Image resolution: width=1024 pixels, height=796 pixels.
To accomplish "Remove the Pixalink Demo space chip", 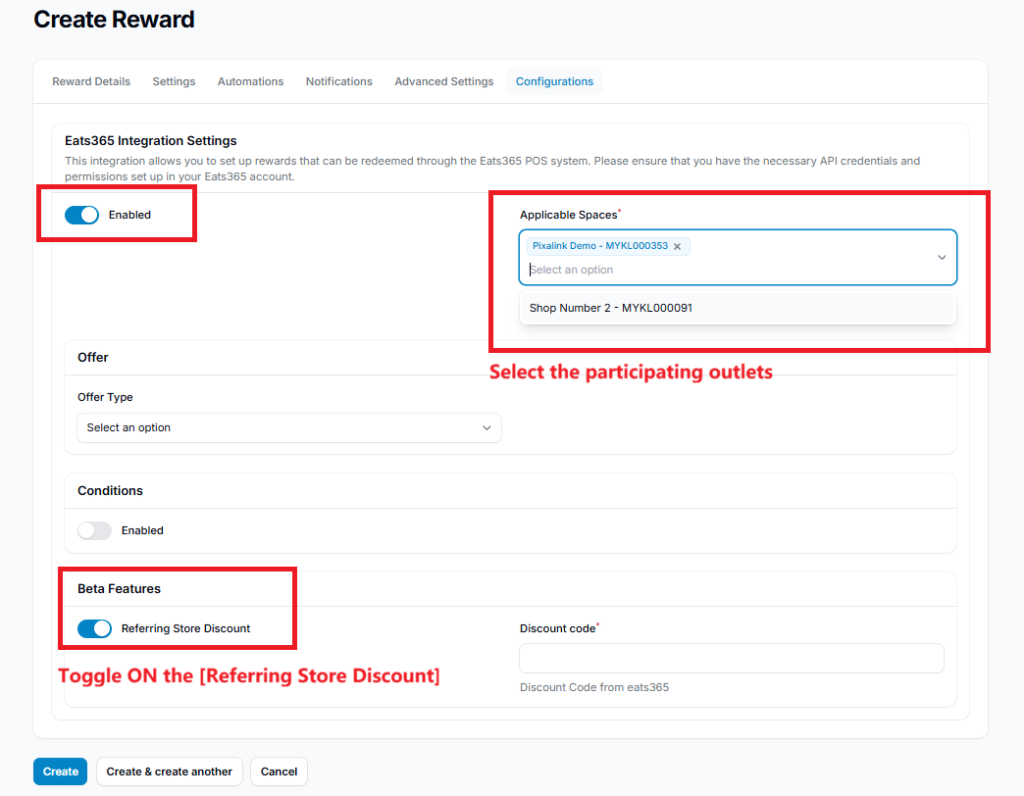I will pyautogui.click(x=677, y=246).
